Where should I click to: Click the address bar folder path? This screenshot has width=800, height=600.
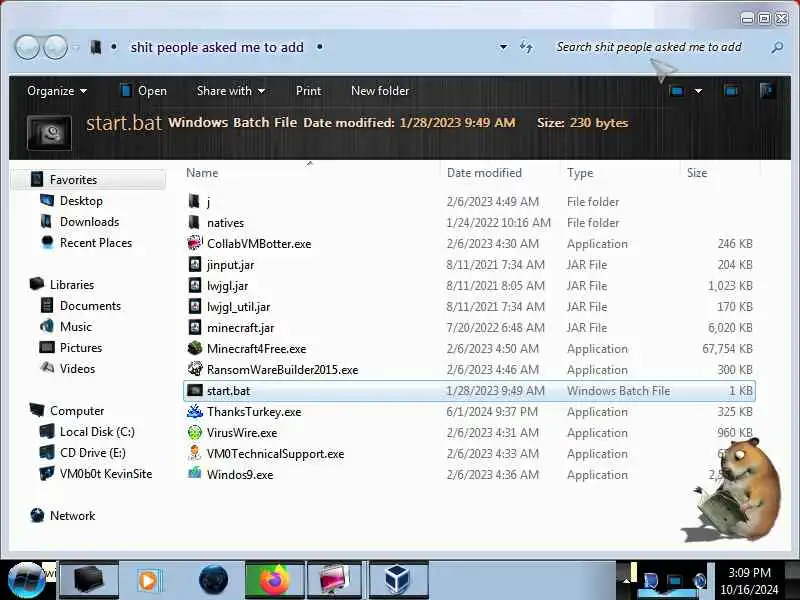(x=217, y=47)
